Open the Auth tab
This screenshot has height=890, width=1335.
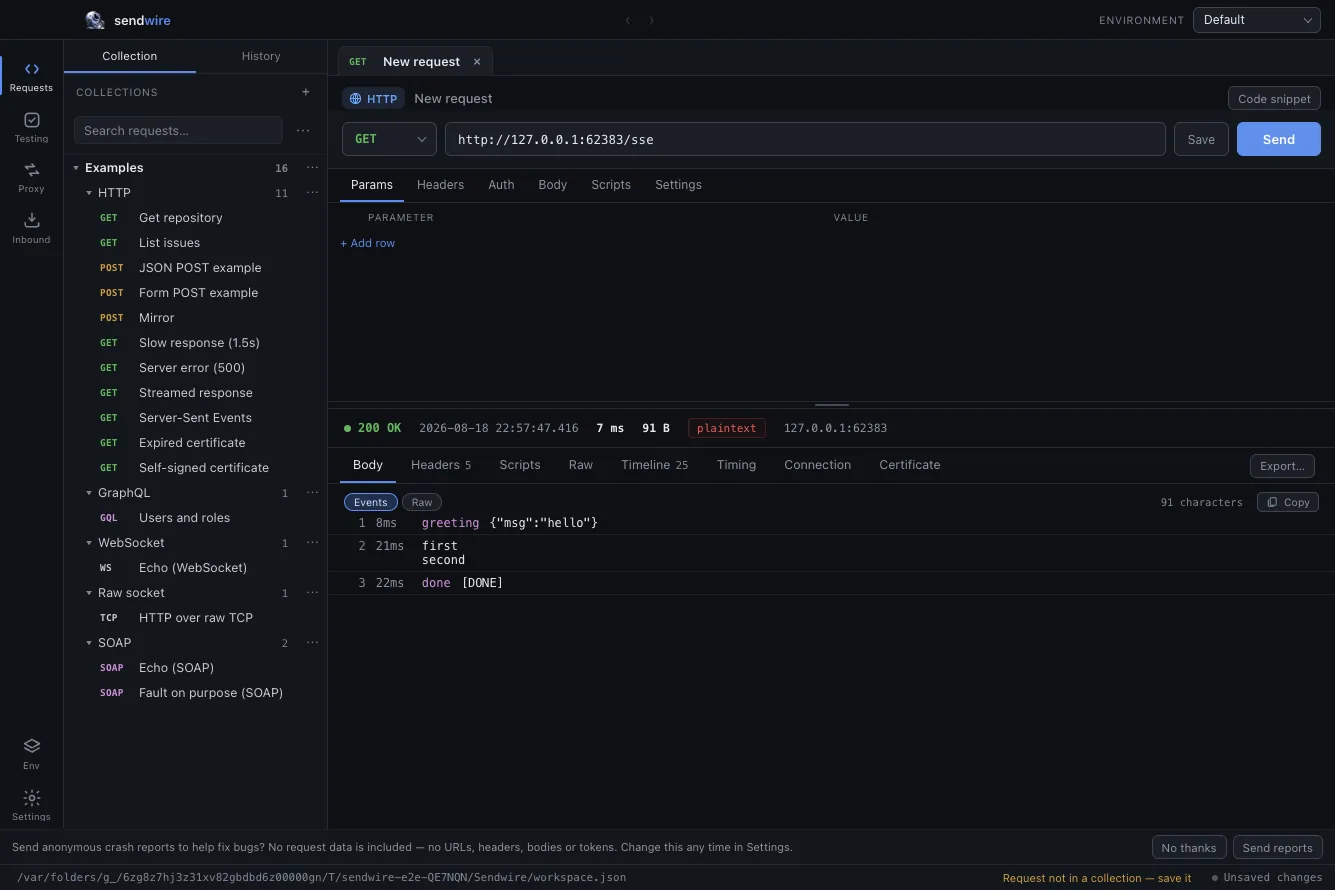coord(501,185)
